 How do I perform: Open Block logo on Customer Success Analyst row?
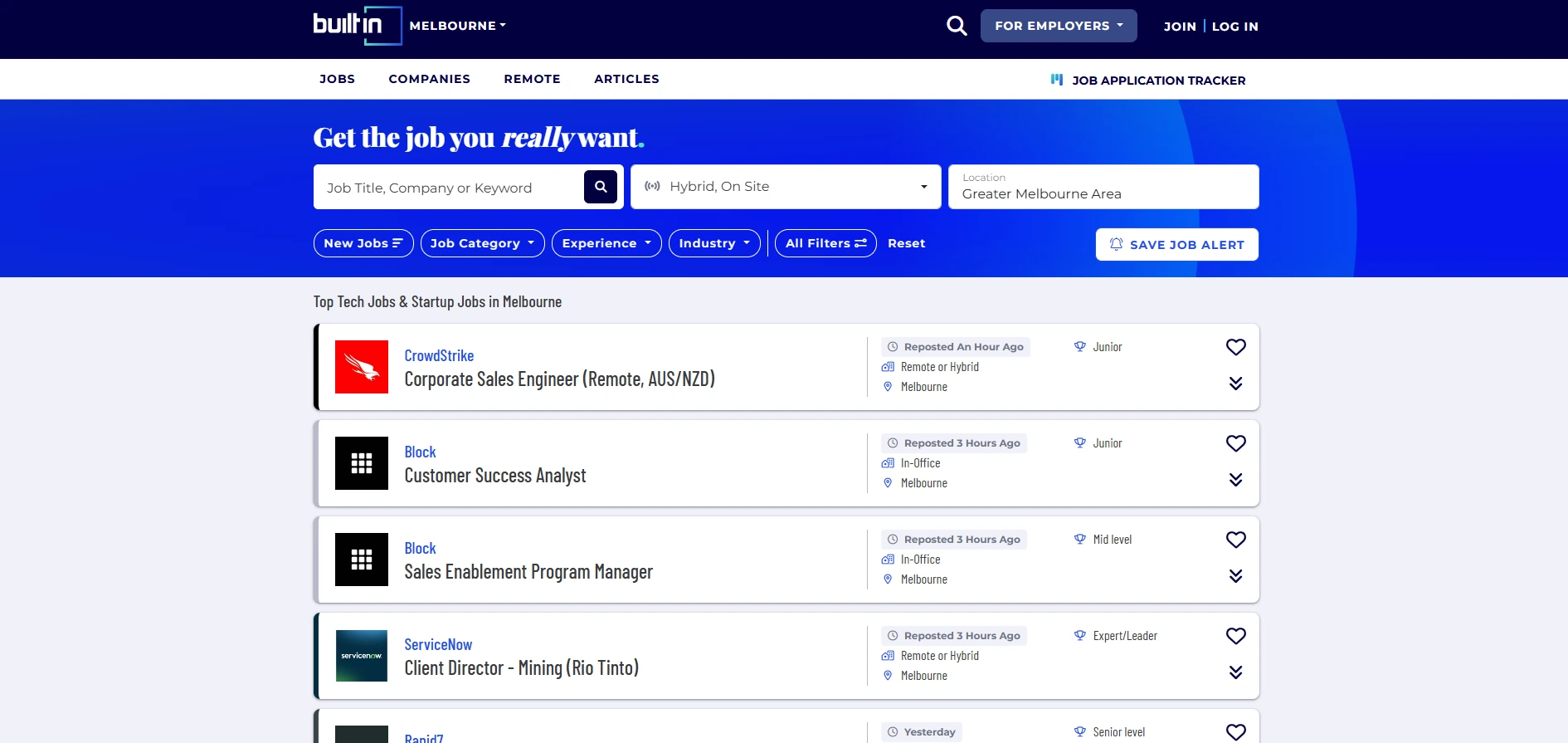pos(362,463)
